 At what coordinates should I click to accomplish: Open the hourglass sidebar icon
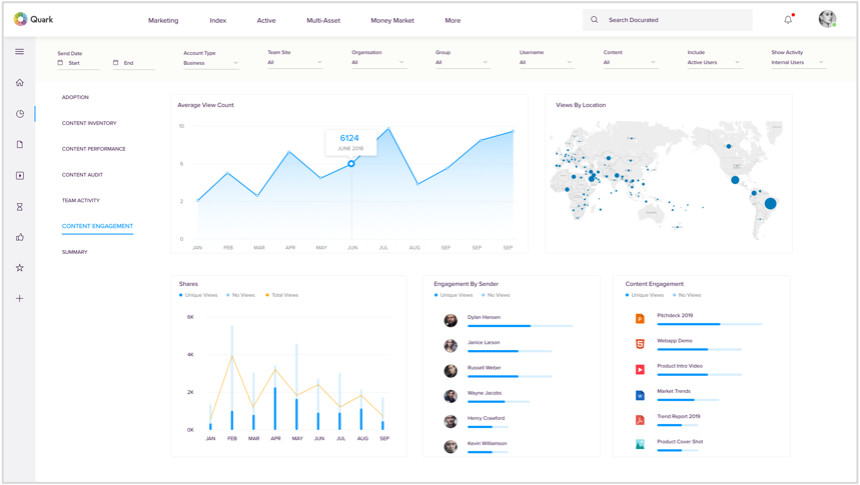(x=20, y=207)
